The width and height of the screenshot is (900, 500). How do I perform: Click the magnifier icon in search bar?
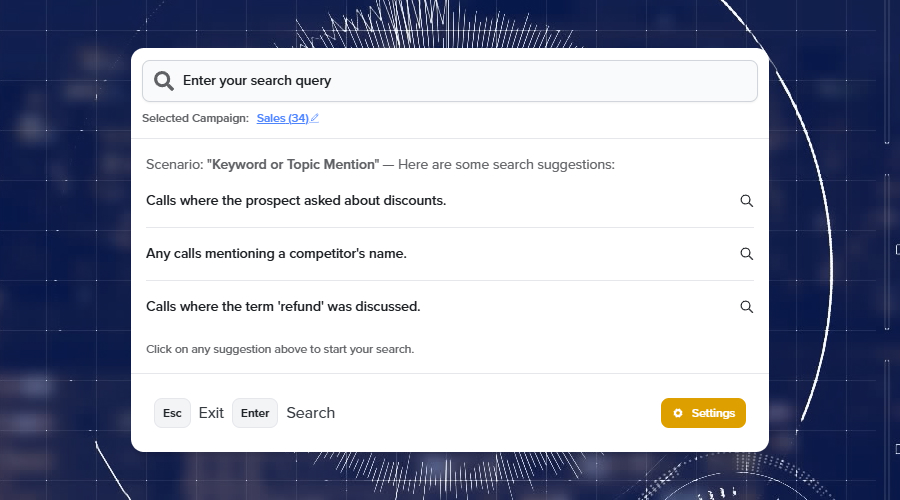[x=164, y=81]
